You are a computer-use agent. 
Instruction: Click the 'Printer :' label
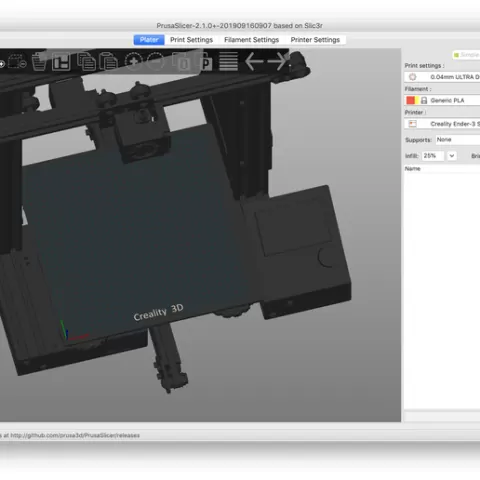pyautogui.click(x=415, y=112)
